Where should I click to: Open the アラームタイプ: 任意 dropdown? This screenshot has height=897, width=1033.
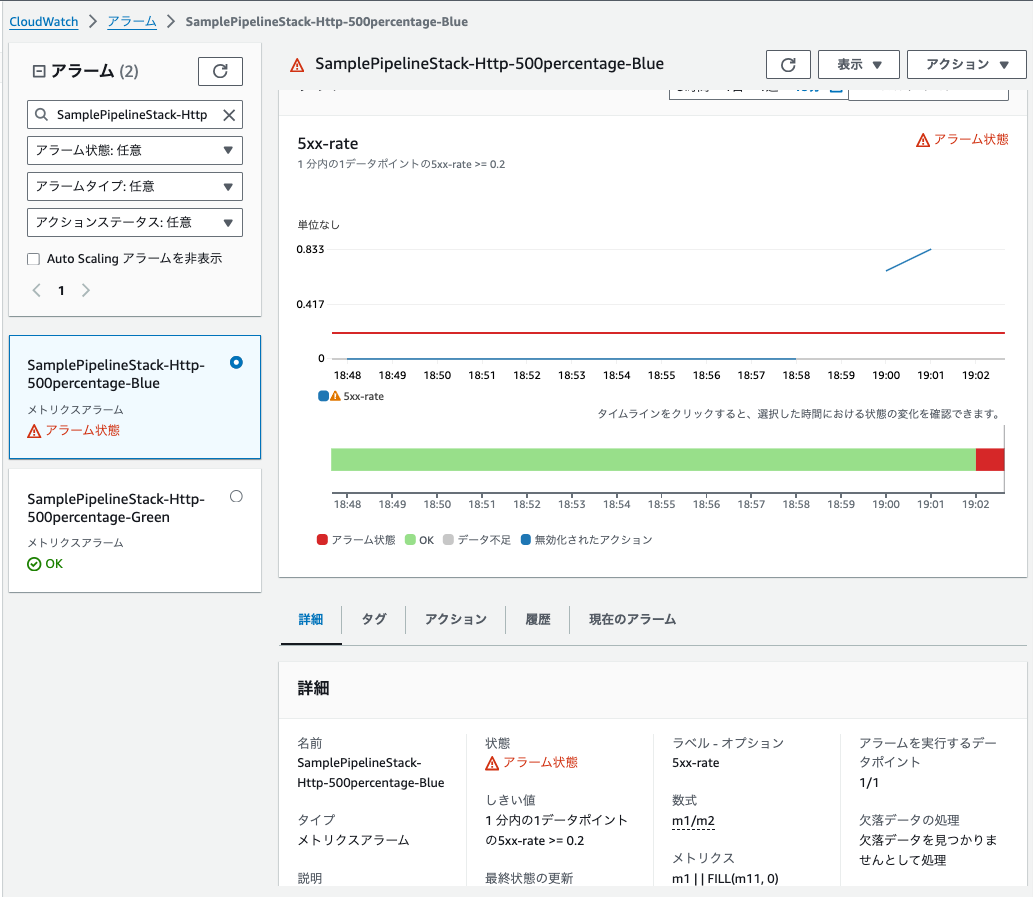coord(135,186)
